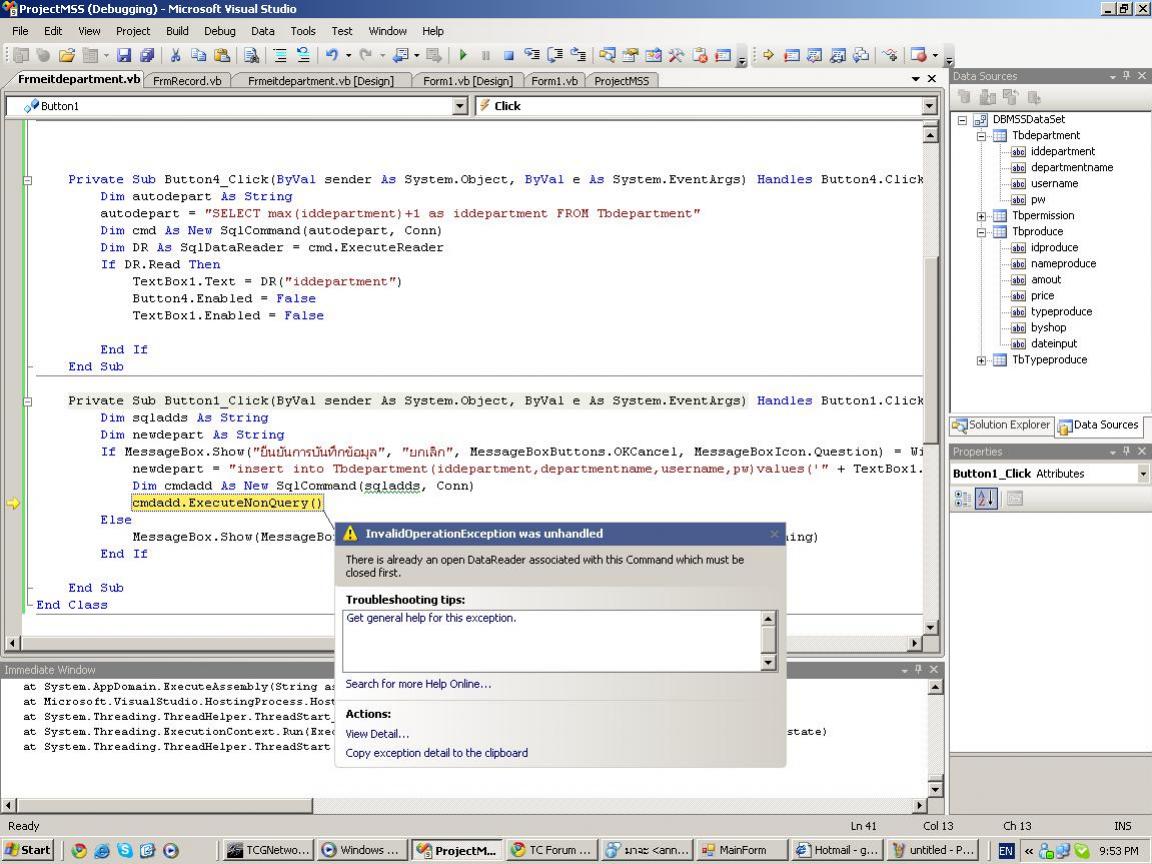Click the EN language indicator in tray
The height and width of the screenshot is (864, 1152).
1006,851
